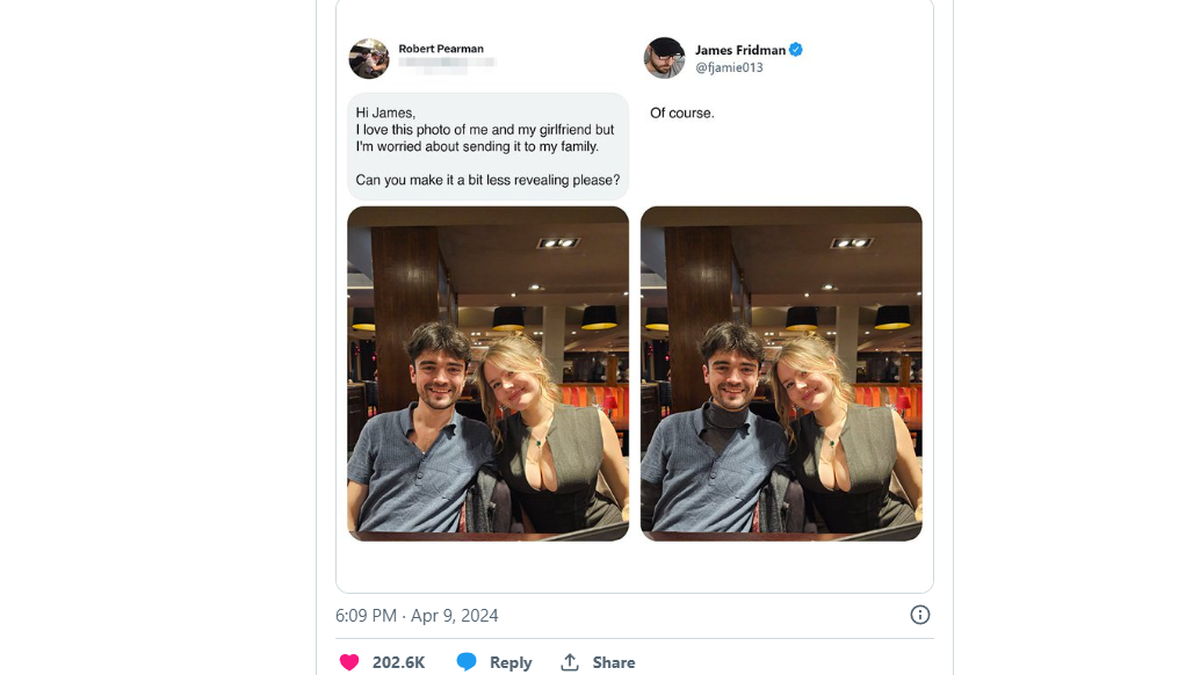
Task: Click the Robert Pearman display name
Action: point(441,49)
